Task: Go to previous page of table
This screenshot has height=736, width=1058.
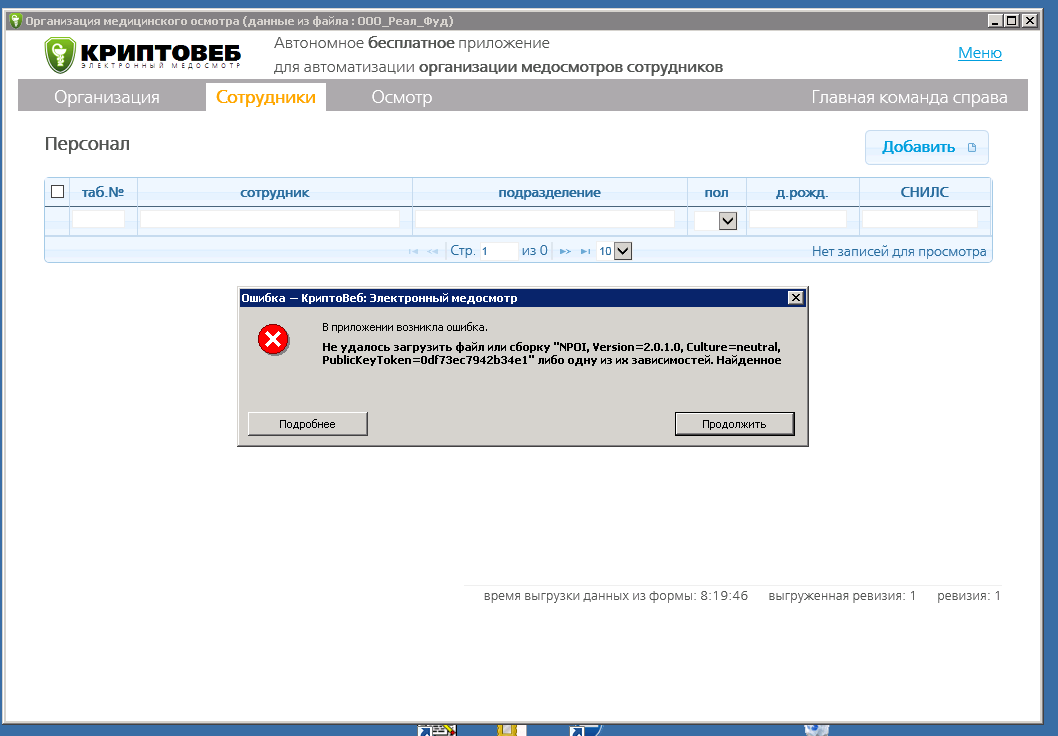Action: [x=432, y=252]
